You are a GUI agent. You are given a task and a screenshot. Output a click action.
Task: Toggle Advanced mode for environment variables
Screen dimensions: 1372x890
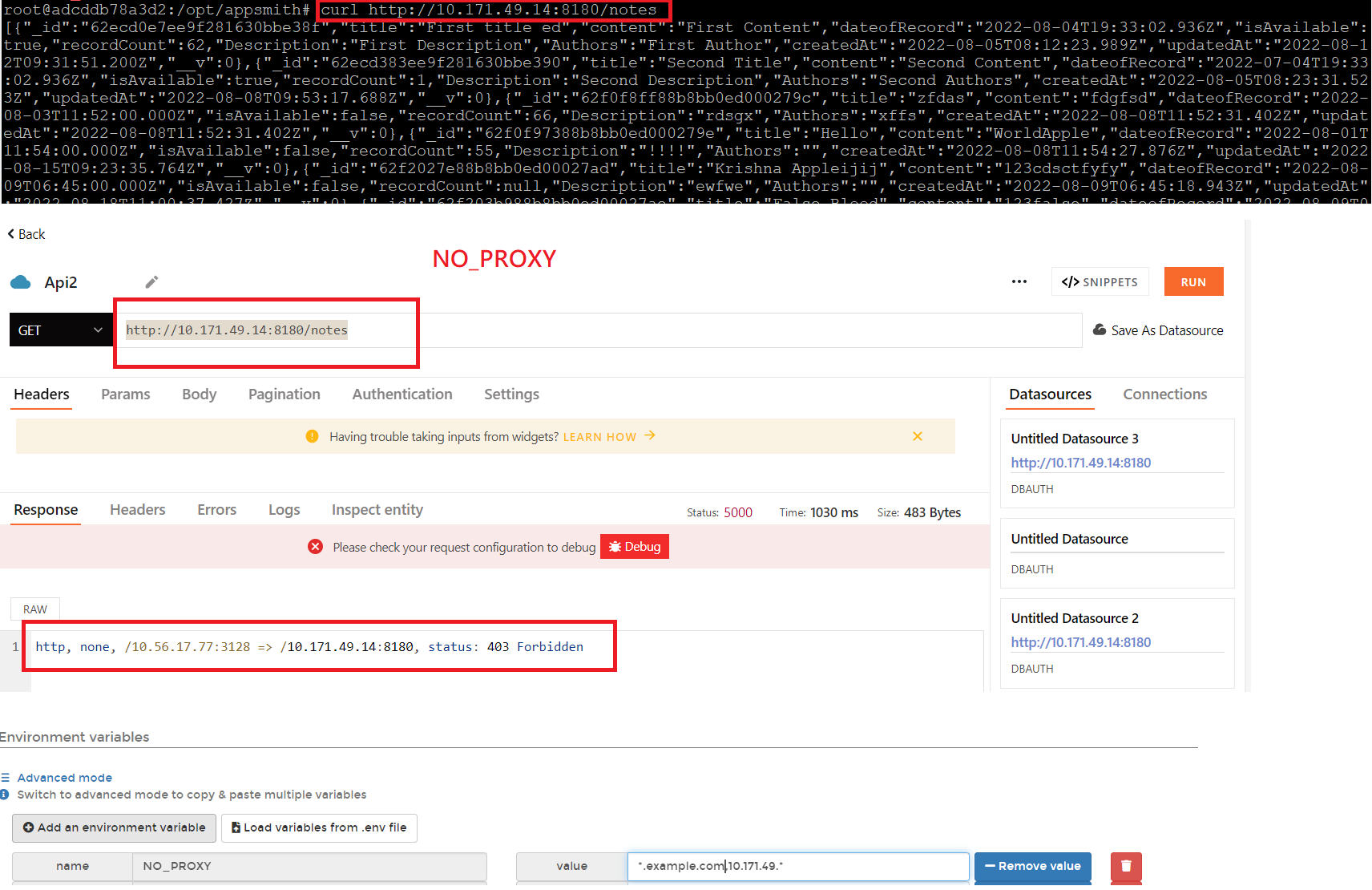(64, 778)
